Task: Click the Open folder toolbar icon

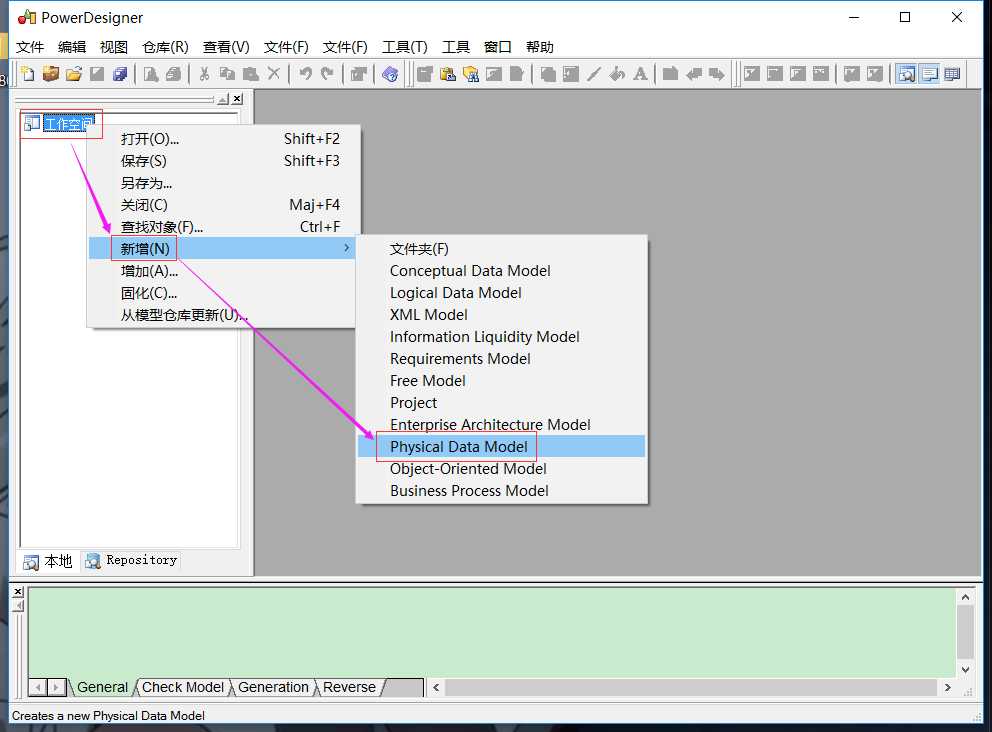Action: click(73, 74)
